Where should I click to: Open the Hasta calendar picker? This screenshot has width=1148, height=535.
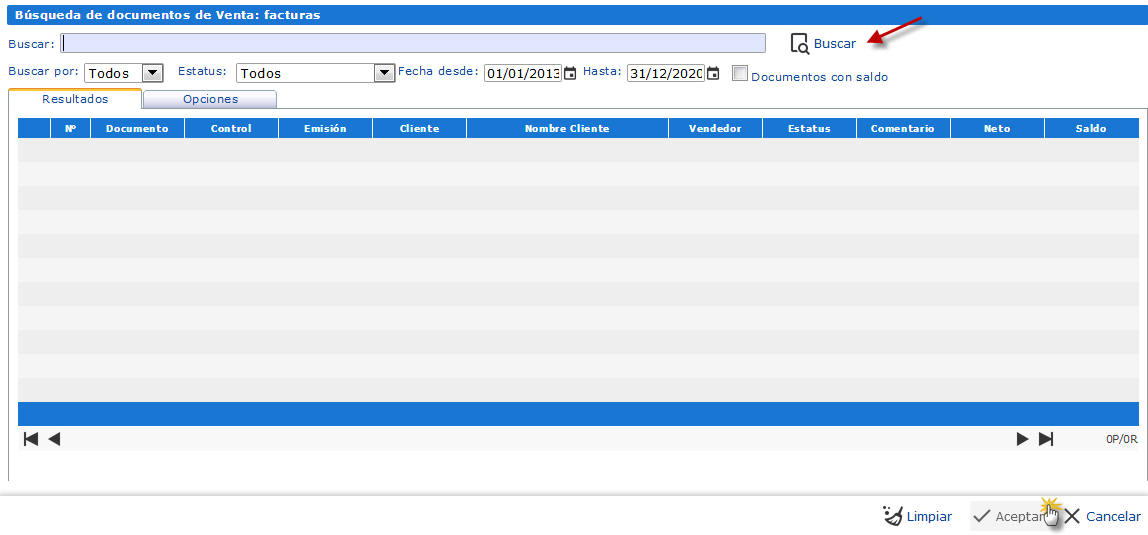[712, 73]
